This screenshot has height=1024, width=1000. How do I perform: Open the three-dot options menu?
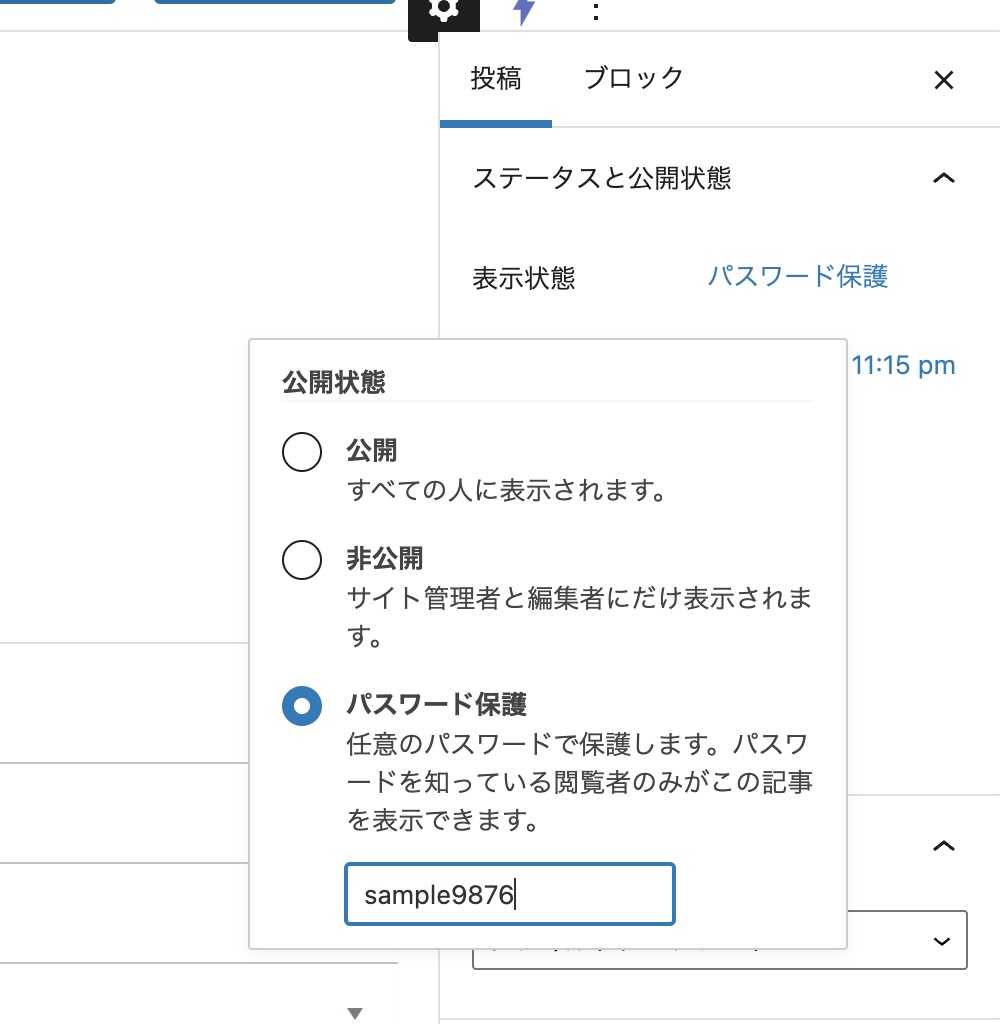point(596,11)
